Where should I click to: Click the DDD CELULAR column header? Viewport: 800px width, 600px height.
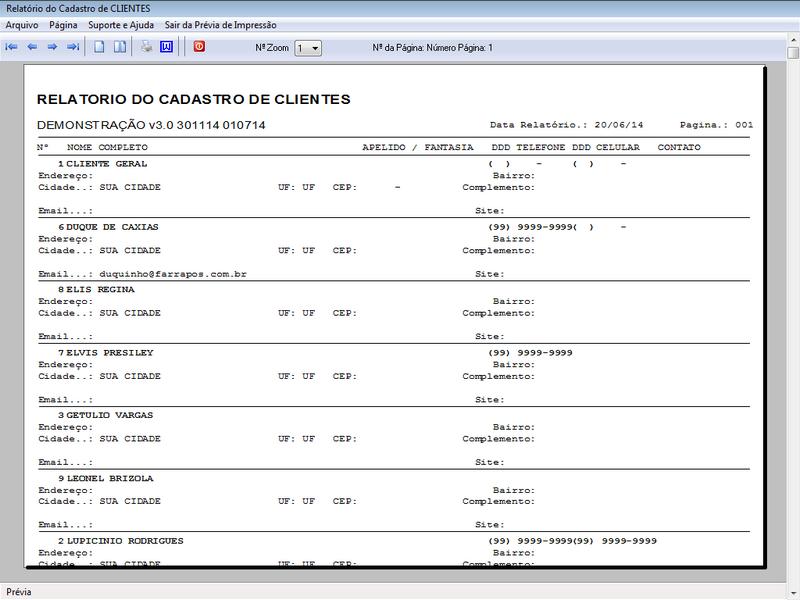606,147
